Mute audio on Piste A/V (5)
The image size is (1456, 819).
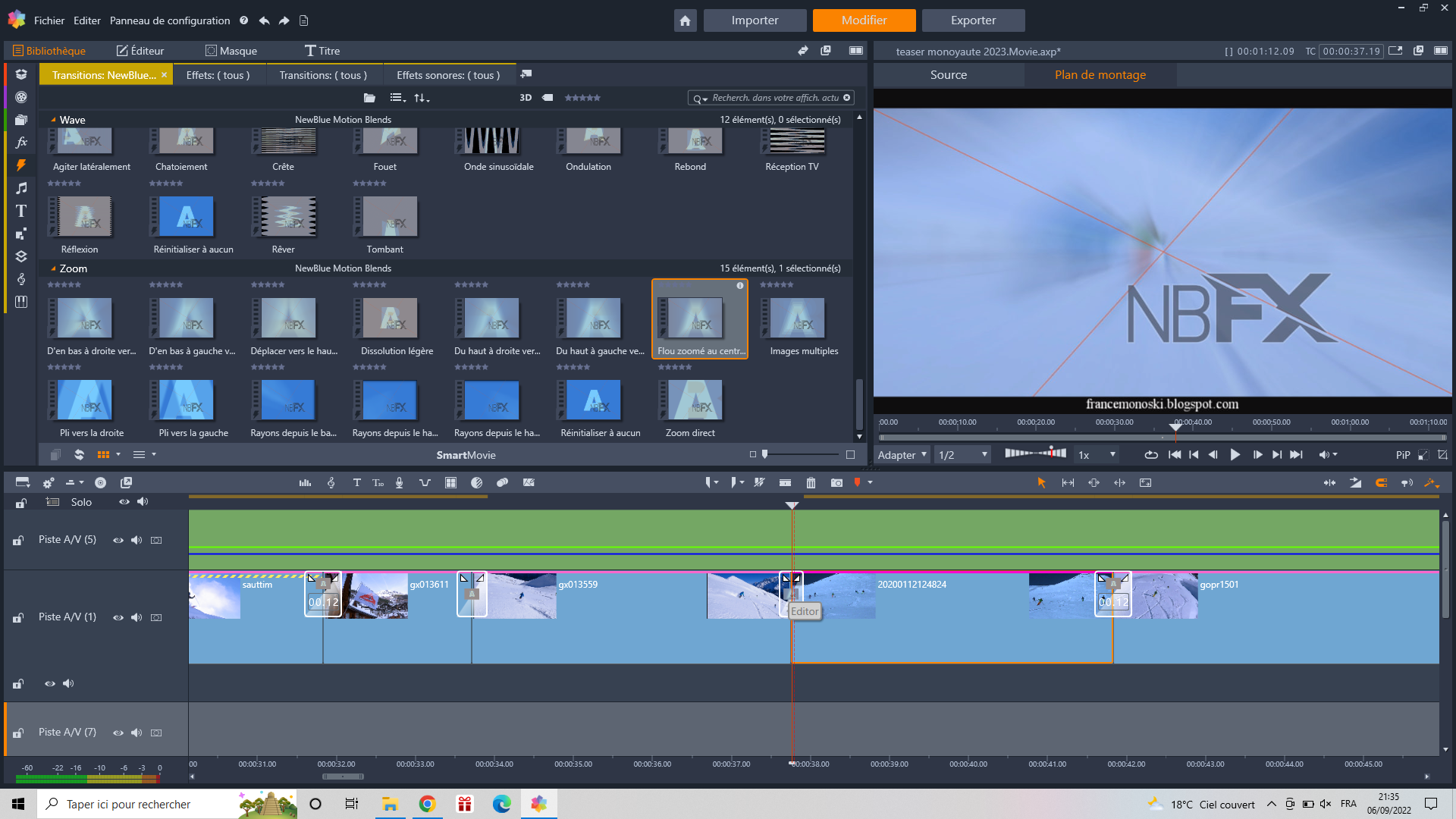[136, 540]
